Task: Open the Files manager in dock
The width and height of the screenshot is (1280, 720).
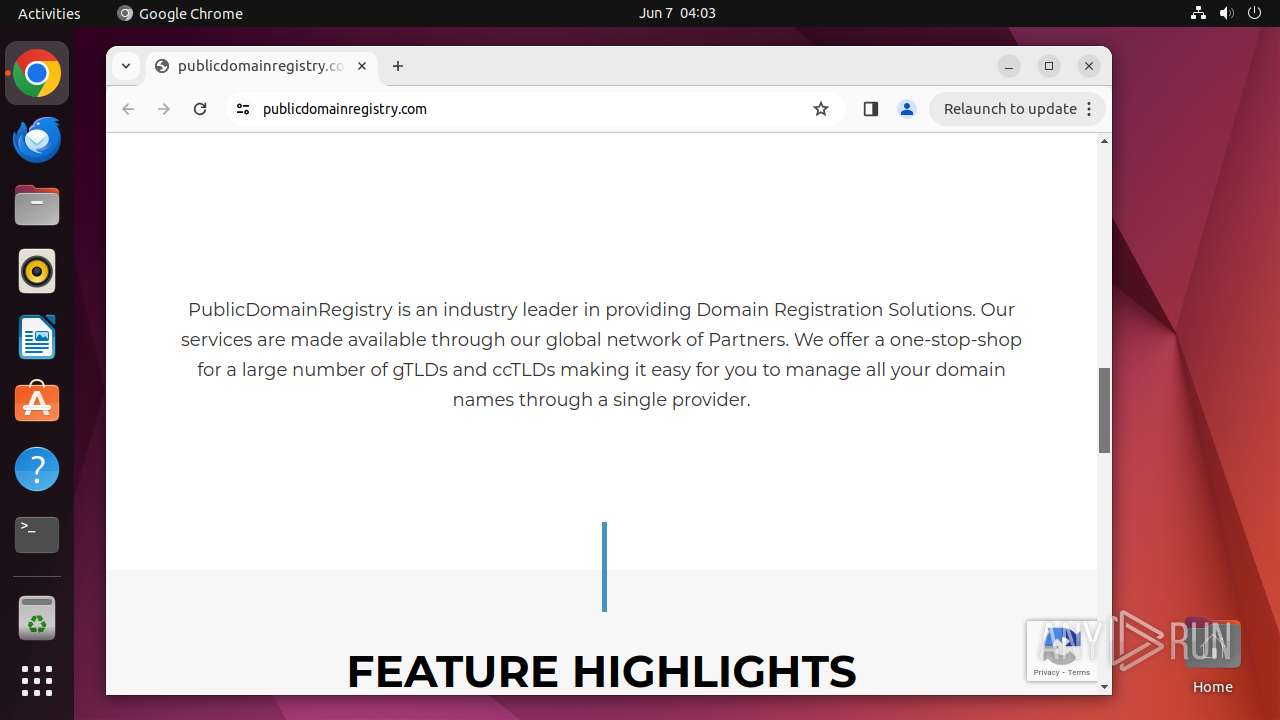Action: coord(37,206)
